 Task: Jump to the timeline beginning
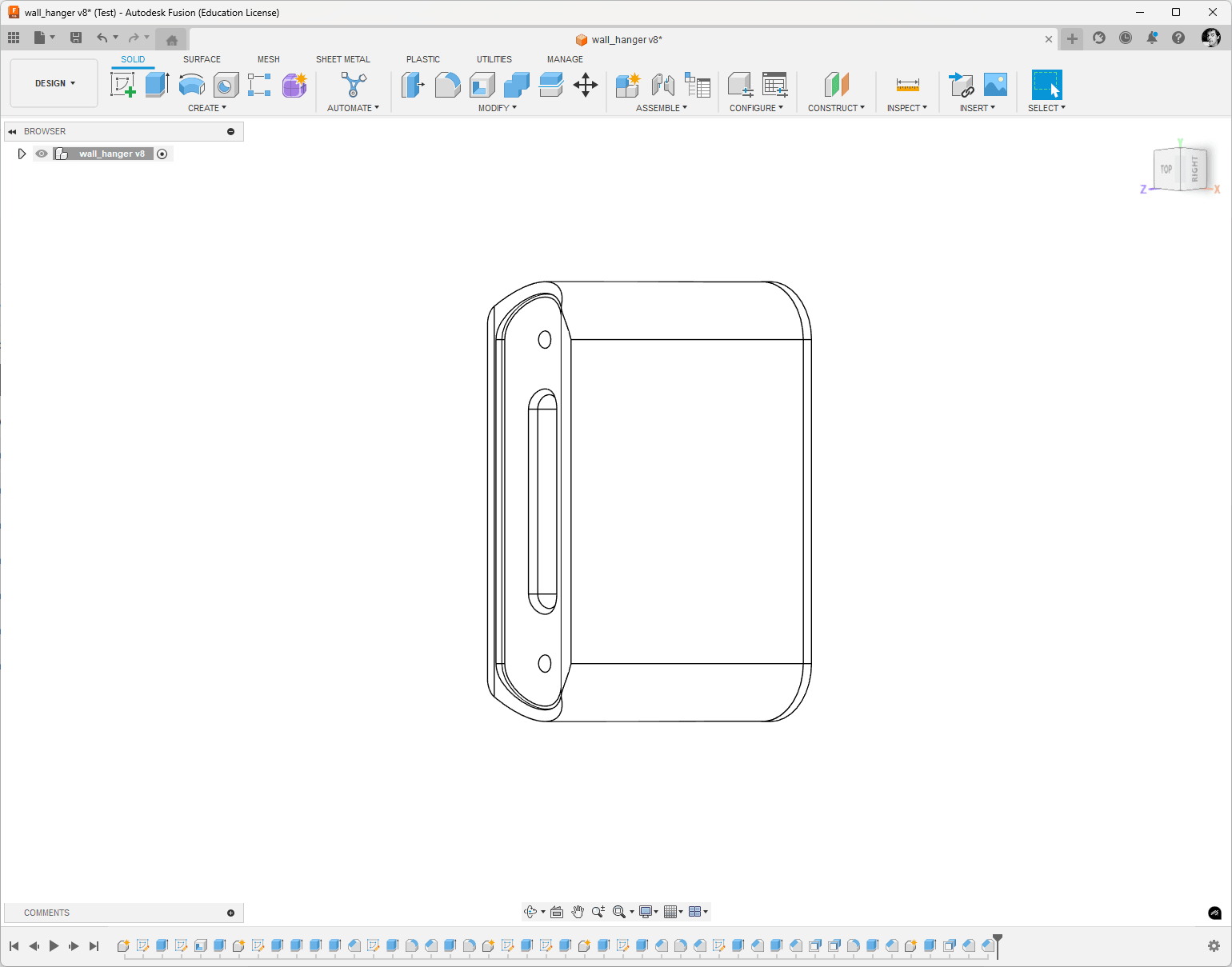click(14, 946)
